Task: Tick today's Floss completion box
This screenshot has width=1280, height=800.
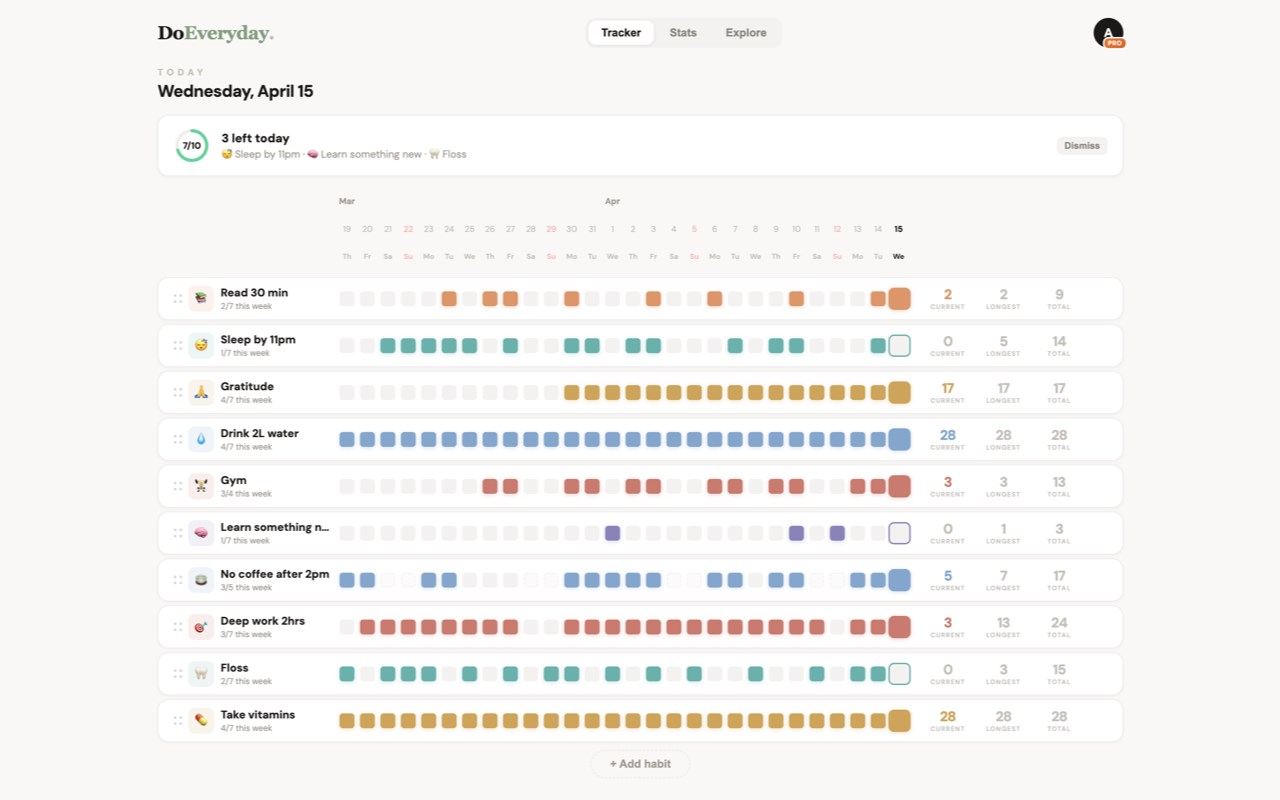Action: [899, 674]
